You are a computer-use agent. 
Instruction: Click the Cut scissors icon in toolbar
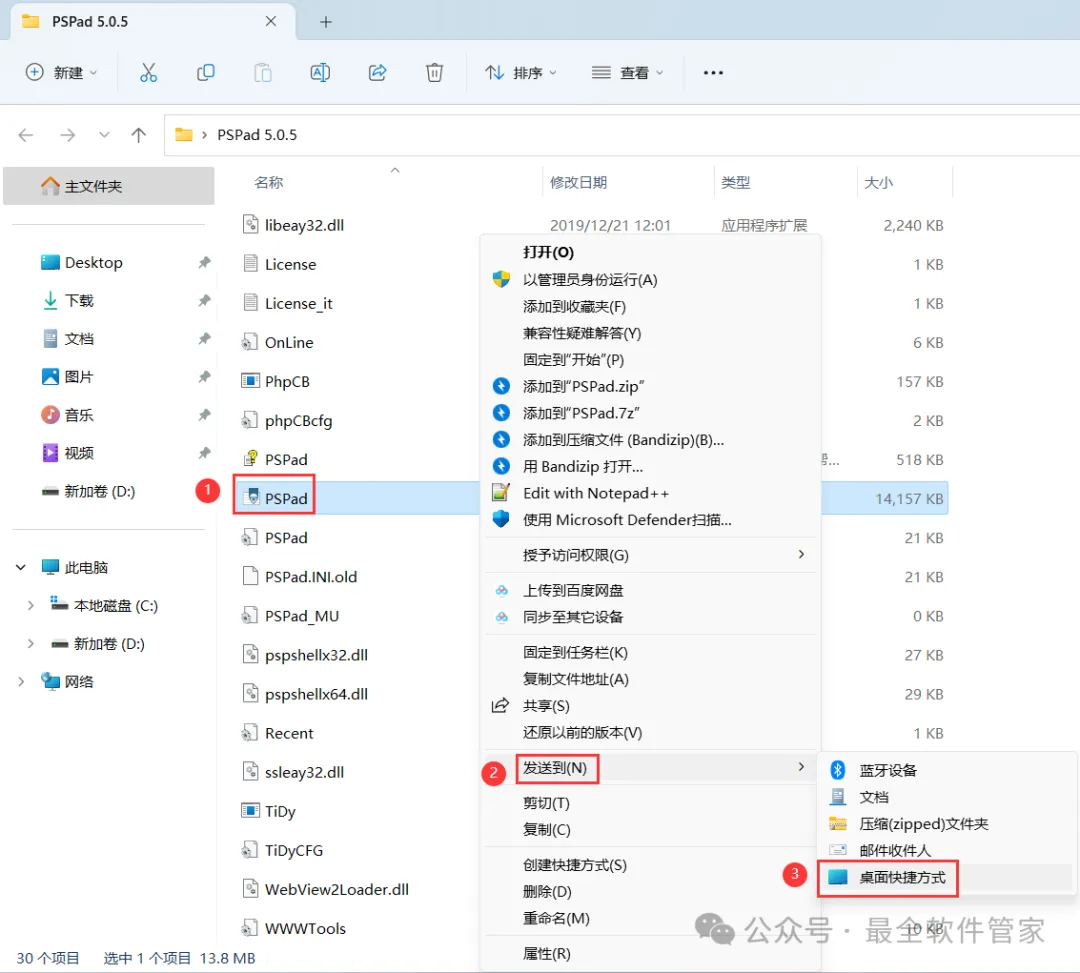click(148, 72)
